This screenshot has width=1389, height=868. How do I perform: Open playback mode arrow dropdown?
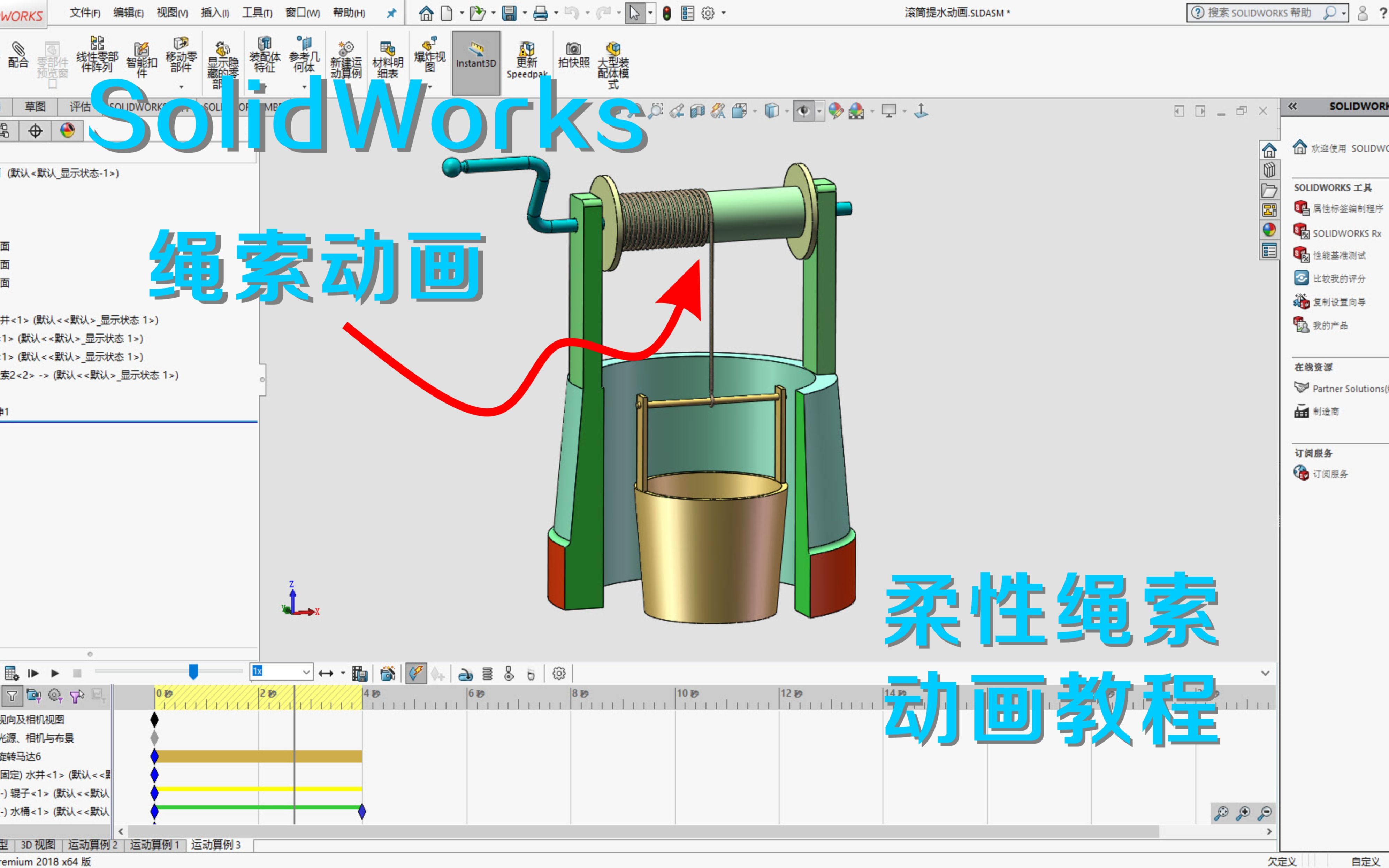tap(343, 674)
